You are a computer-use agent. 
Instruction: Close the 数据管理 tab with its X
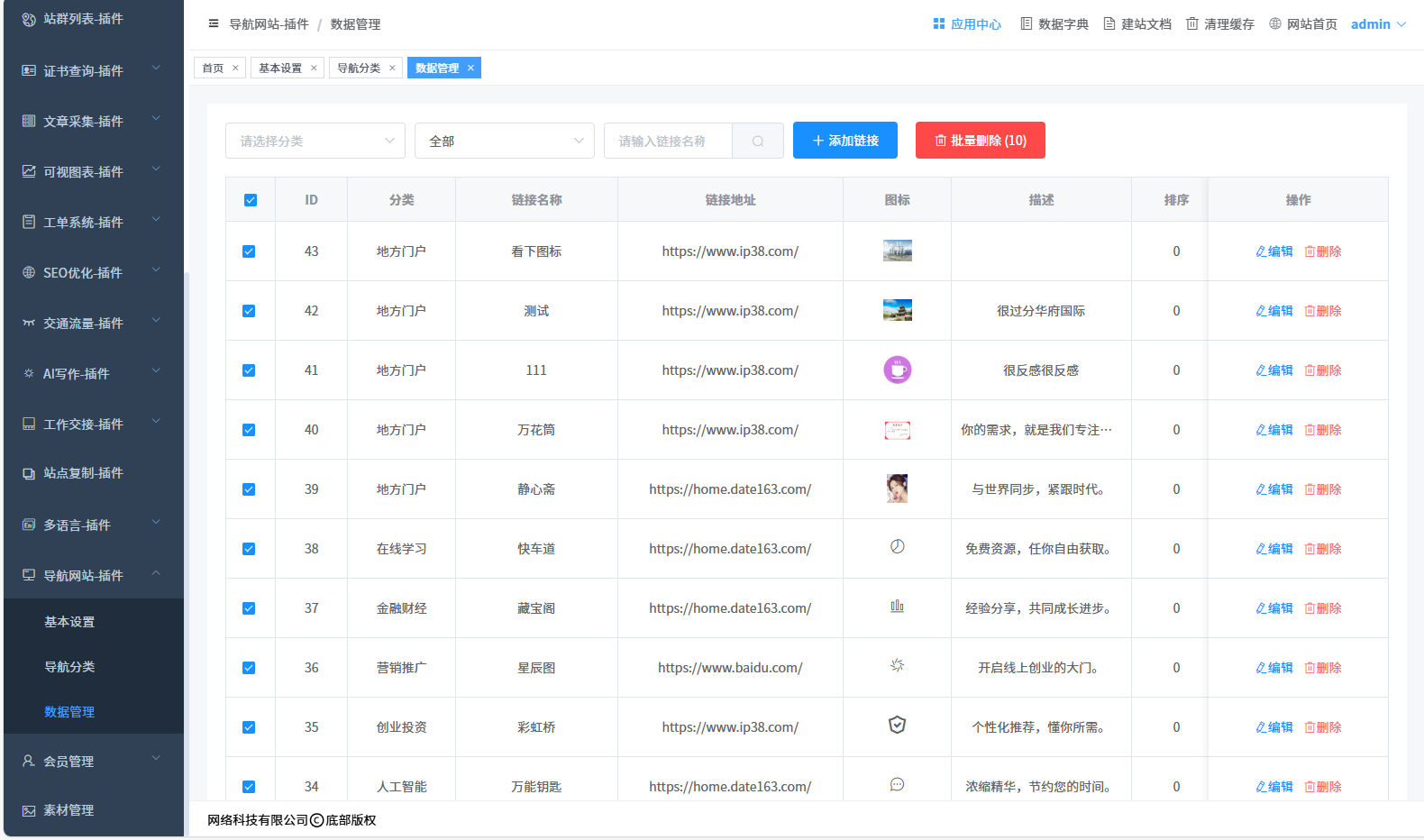470,68
